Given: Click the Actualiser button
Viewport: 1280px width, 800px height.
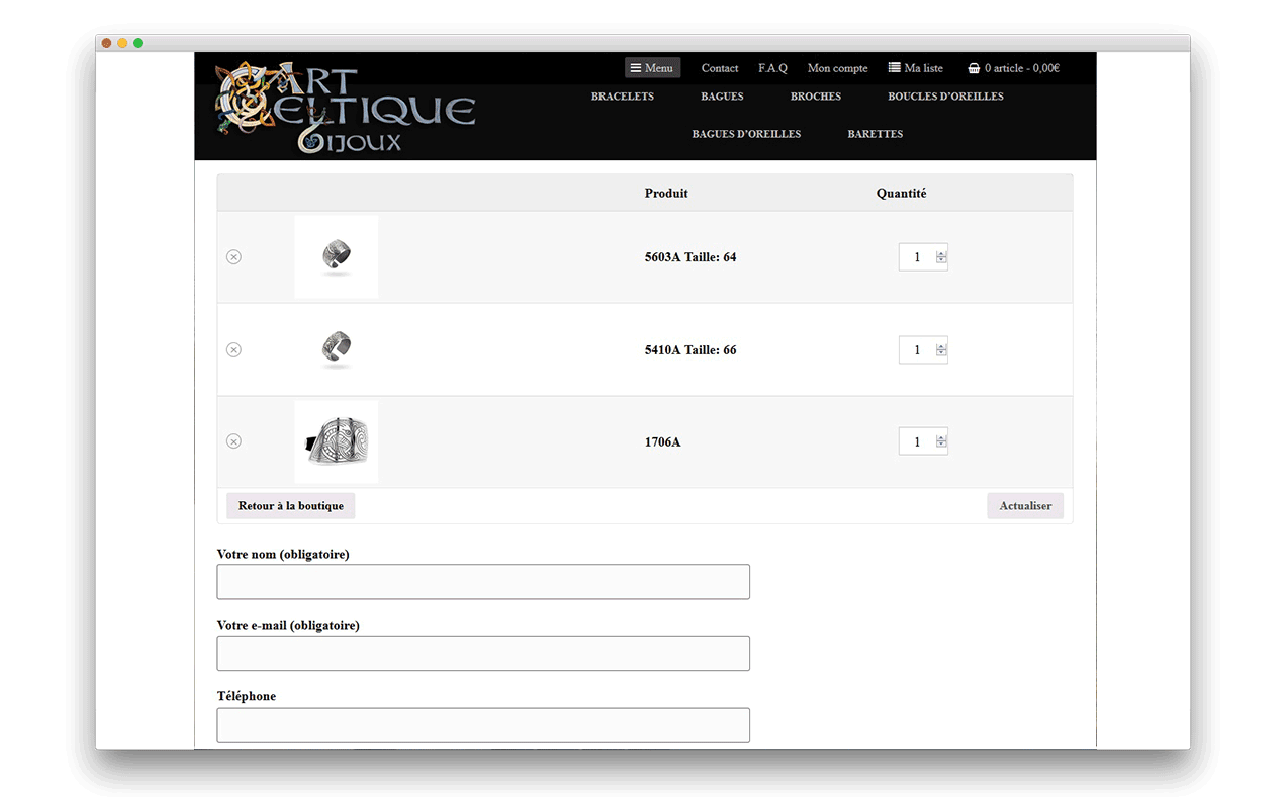Looking at the screenshot, I should (x=1025, y=506).
